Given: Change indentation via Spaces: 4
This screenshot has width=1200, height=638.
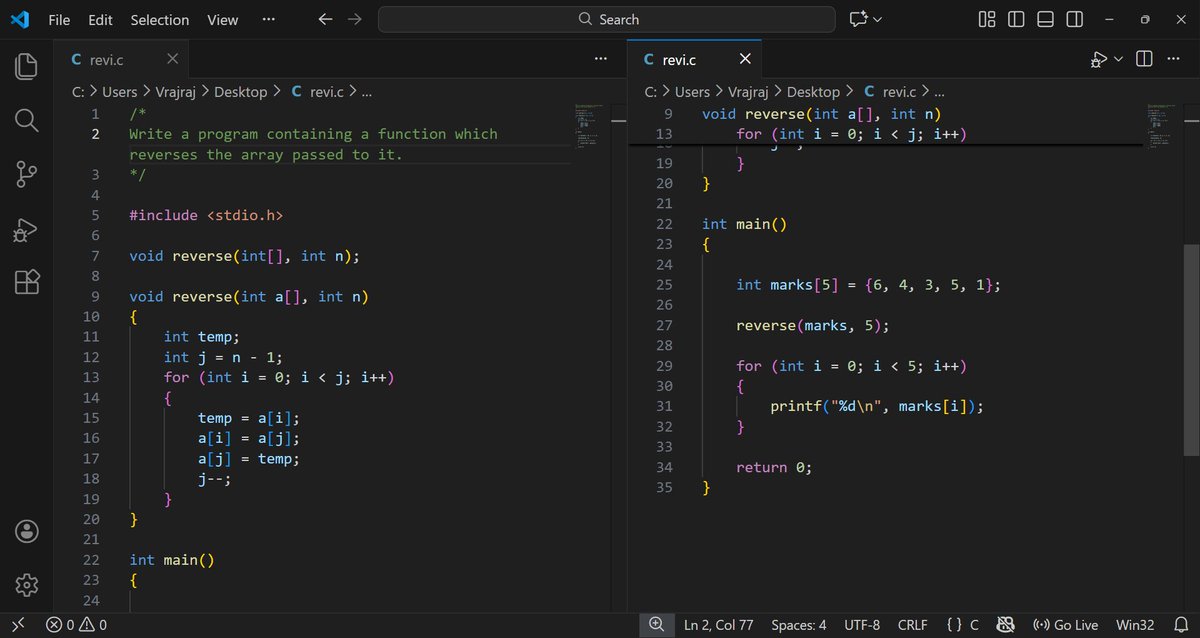Looking at the screenshot, I should [799, 625].
